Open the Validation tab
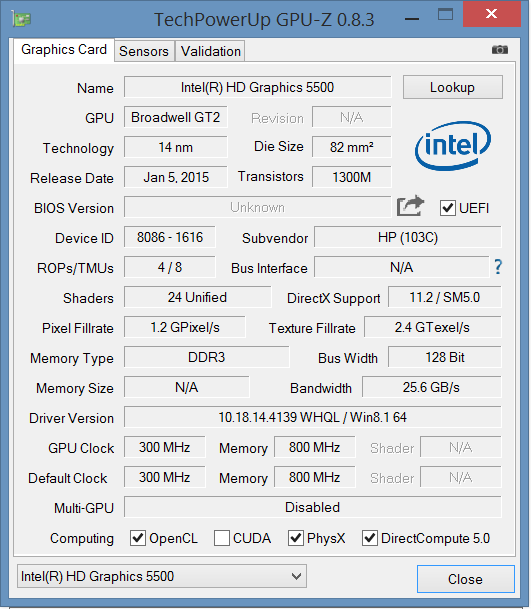 pyautogui.click(x=211, y=51)
